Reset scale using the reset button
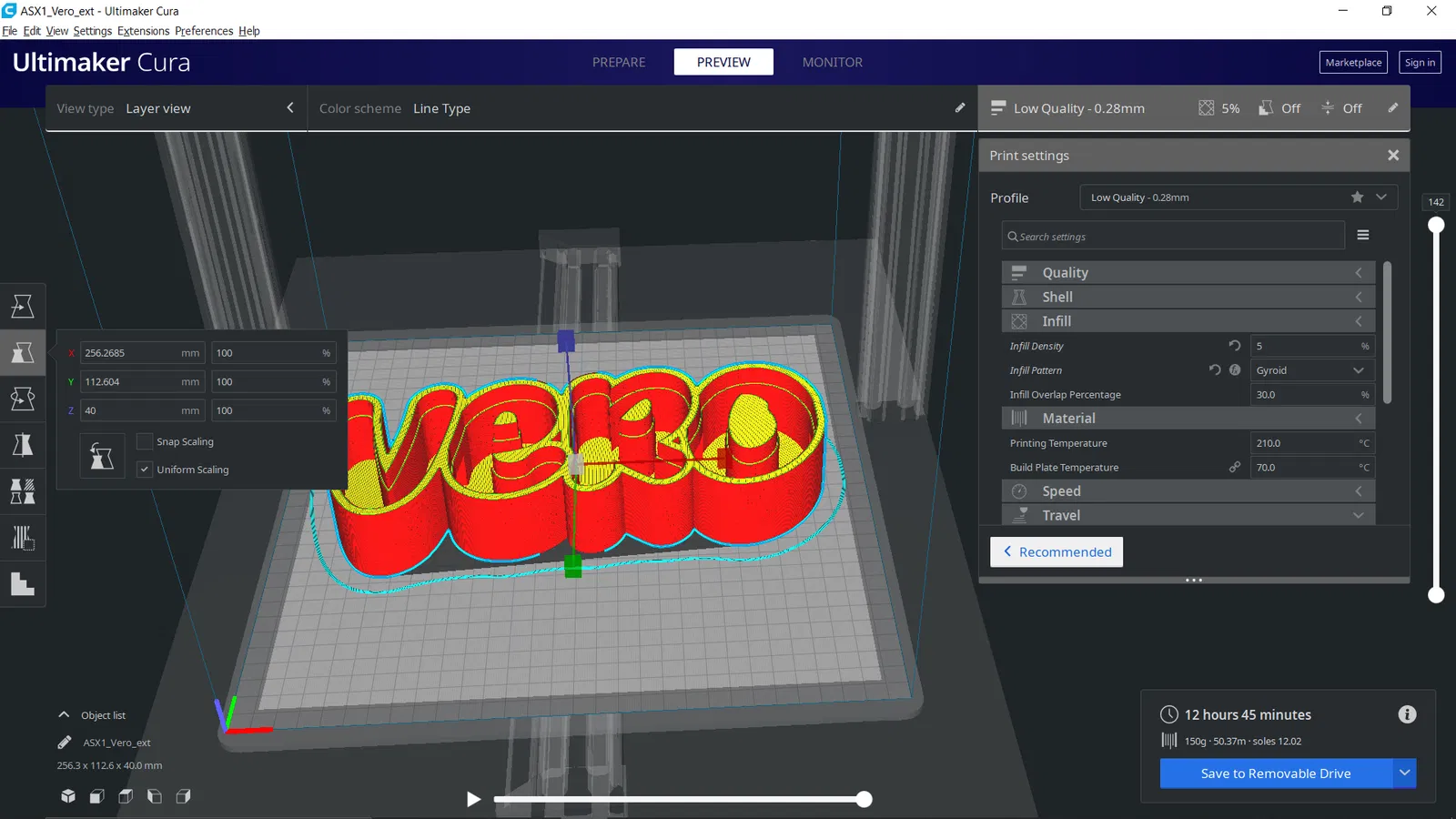Screen dimensions: 1456x819 coord(102,456)
